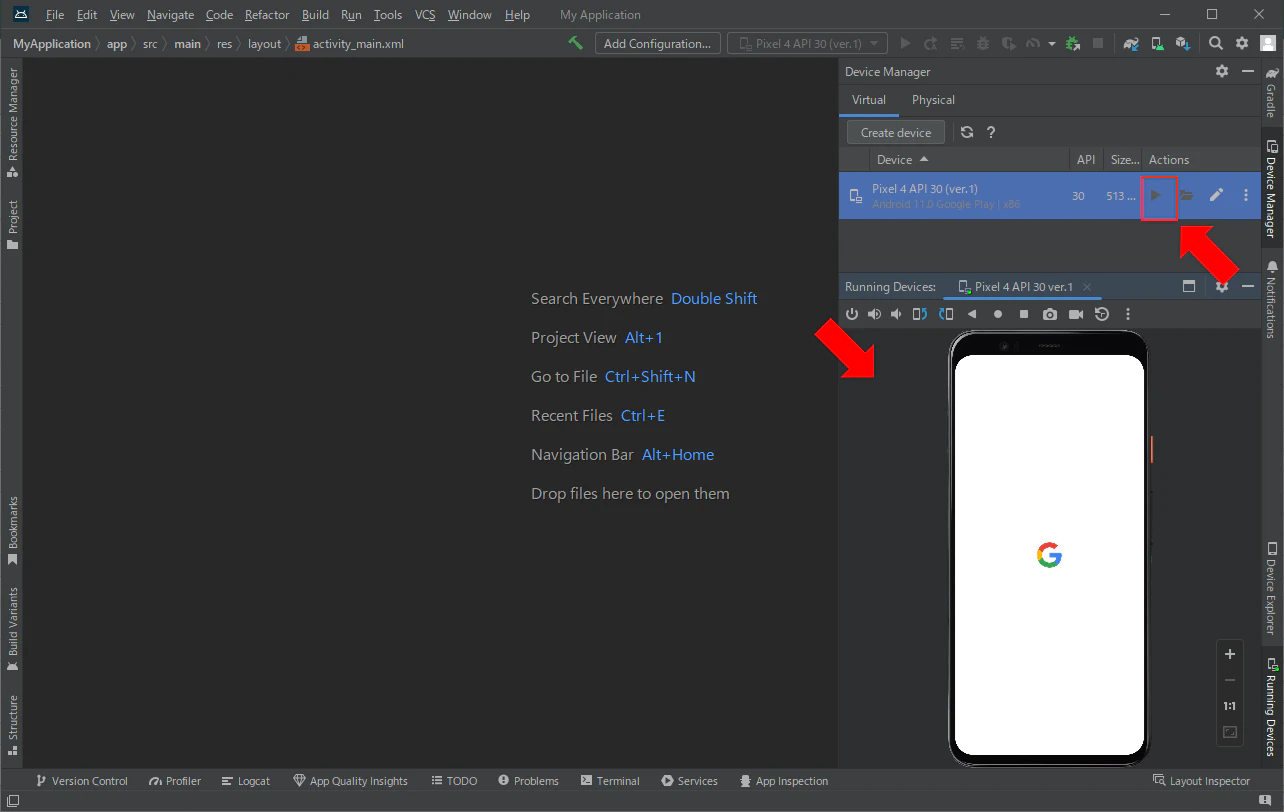The width and height of the screenshot is (1284, 812).
Task: Toggle Running Devices window mode icon
Action: [x=1189, y=286]
